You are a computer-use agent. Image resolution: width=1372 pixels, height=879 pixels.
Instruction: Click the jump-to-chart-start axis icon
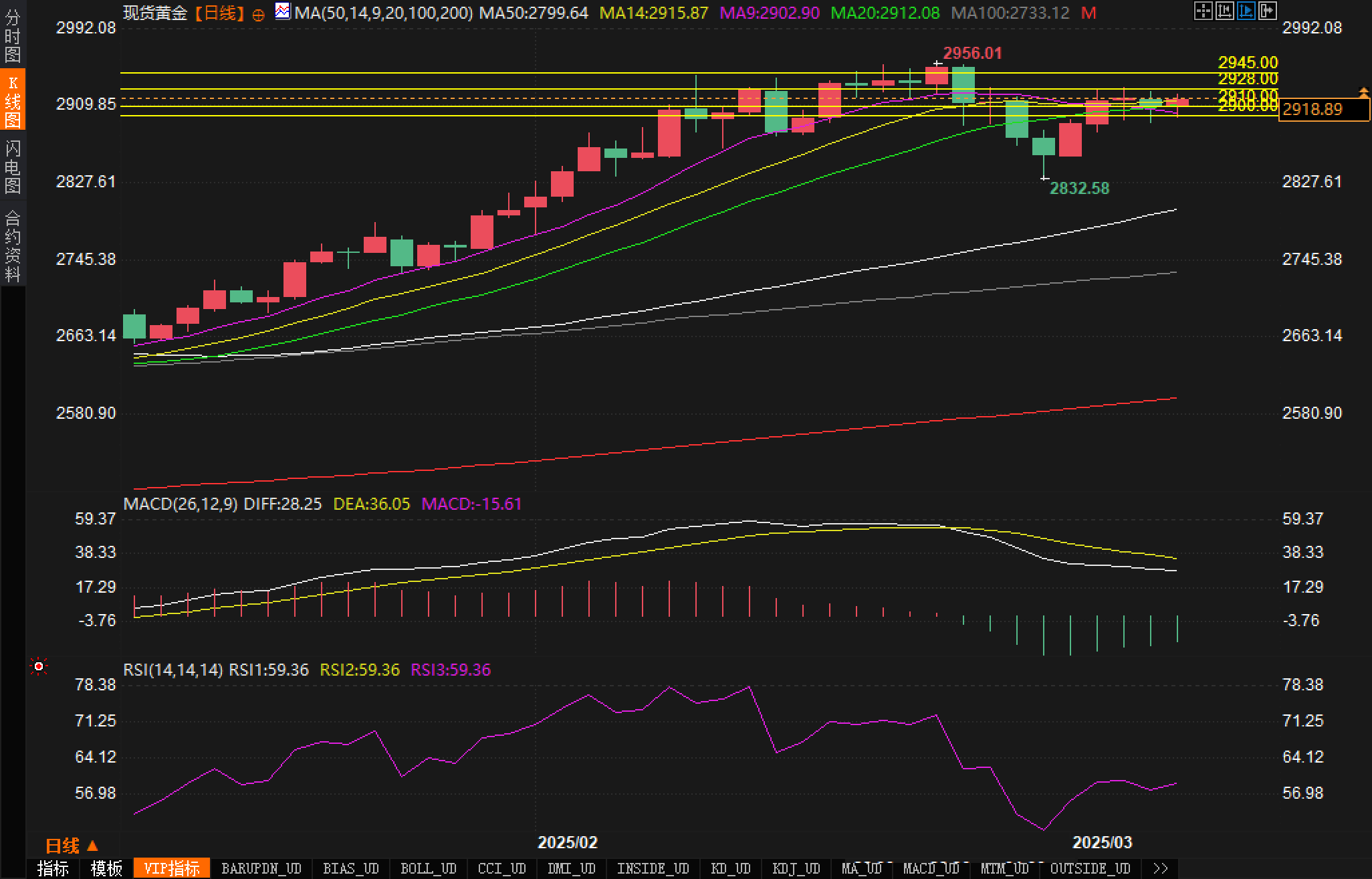coord(1224,11)
